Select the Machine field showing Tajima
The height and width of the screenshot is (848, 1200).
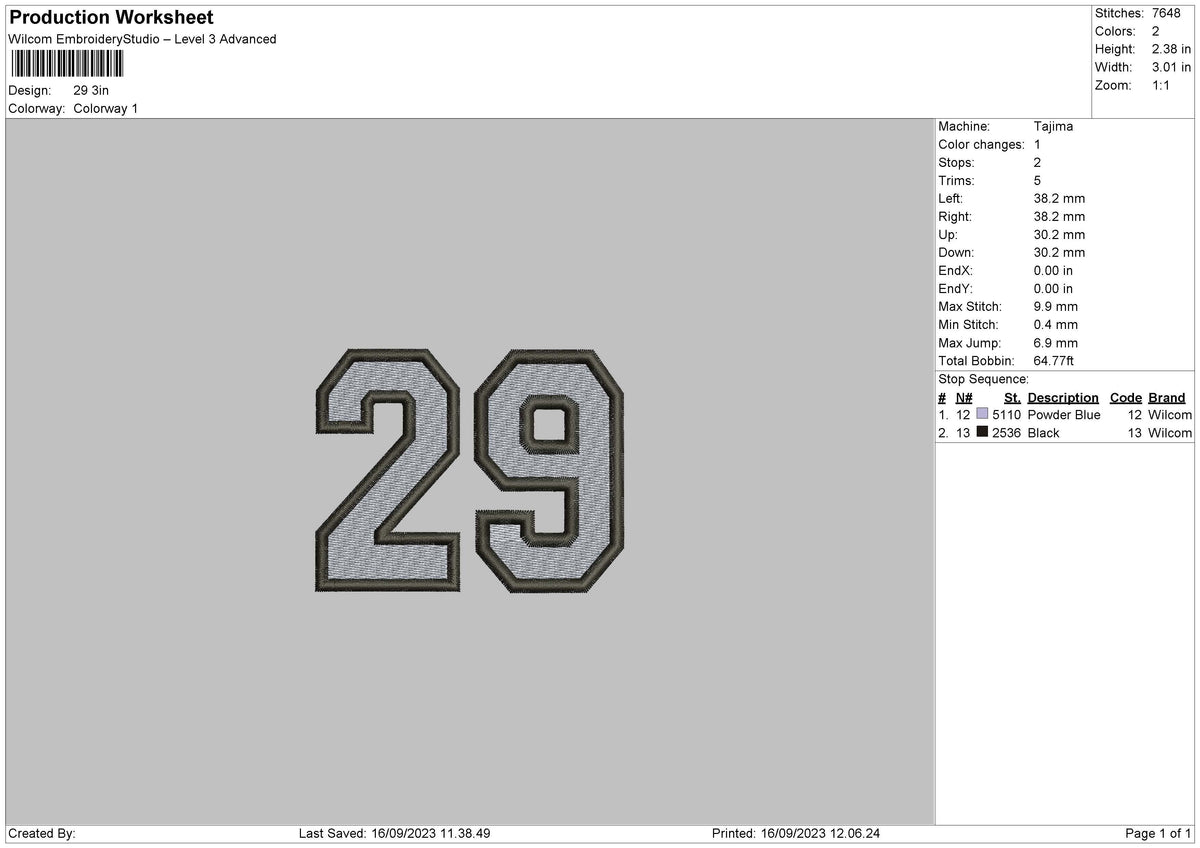pos(1054,127)
